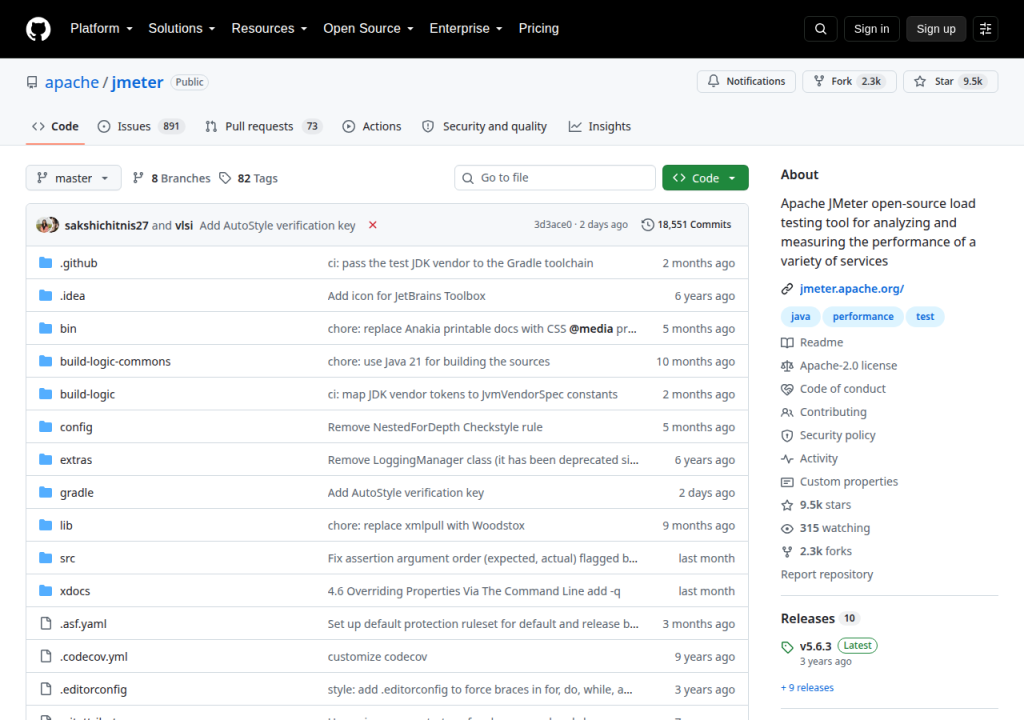1024x720 pixels.
Task: Click the .asf.yaml file icon
Action: (46, 623)
